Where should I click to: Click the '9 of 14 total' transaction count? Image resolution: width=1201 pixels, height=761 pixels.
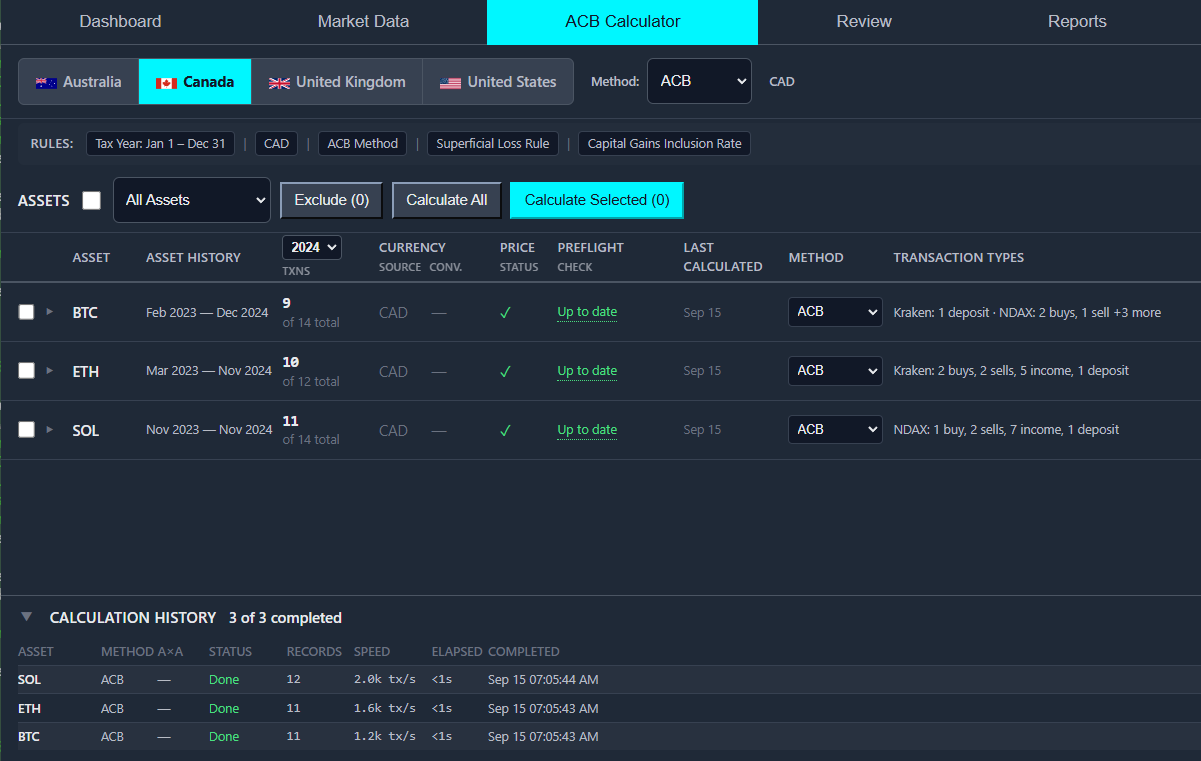(311, 312)
